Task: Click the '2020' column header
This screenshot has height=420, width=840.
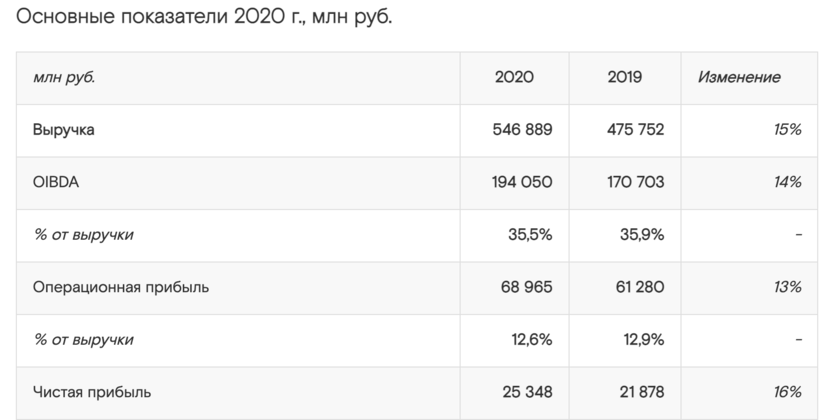Action: (514, 77)
